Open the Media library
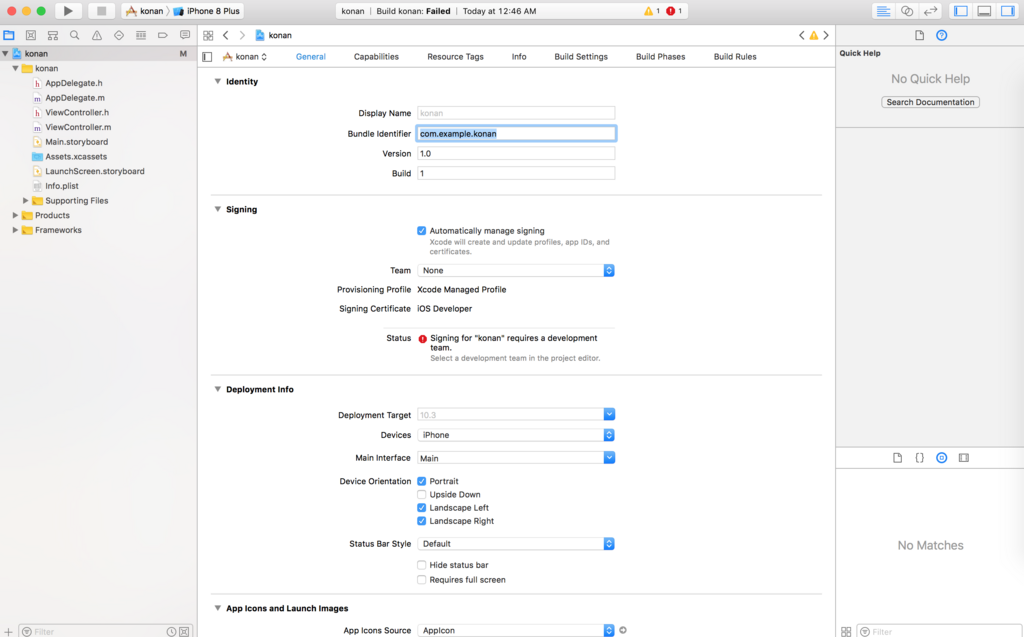This screenshot has width=1024, height=637. point(964,458)
